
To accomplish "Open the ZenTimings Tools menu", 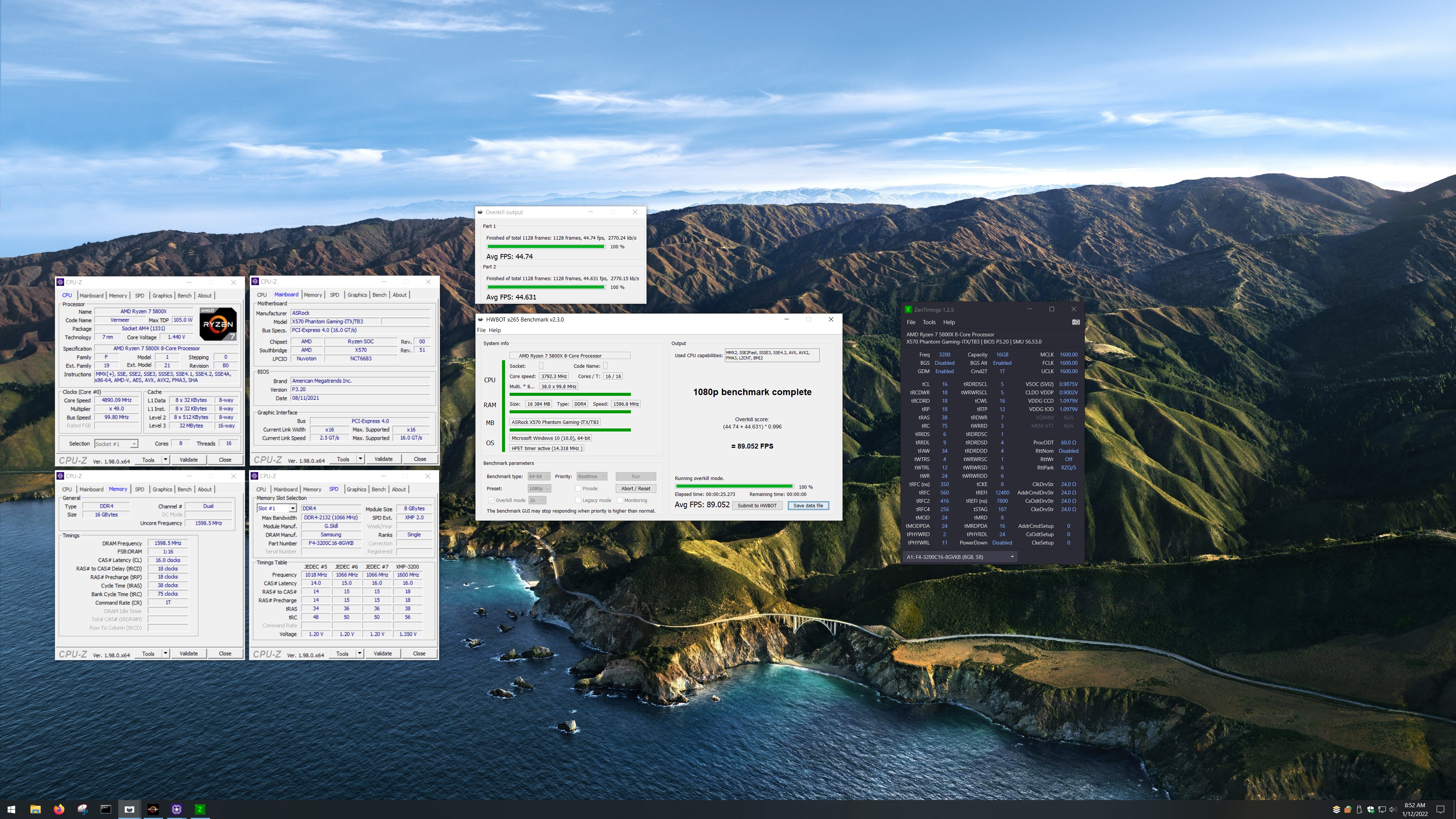I will click(x=929, y=322).
